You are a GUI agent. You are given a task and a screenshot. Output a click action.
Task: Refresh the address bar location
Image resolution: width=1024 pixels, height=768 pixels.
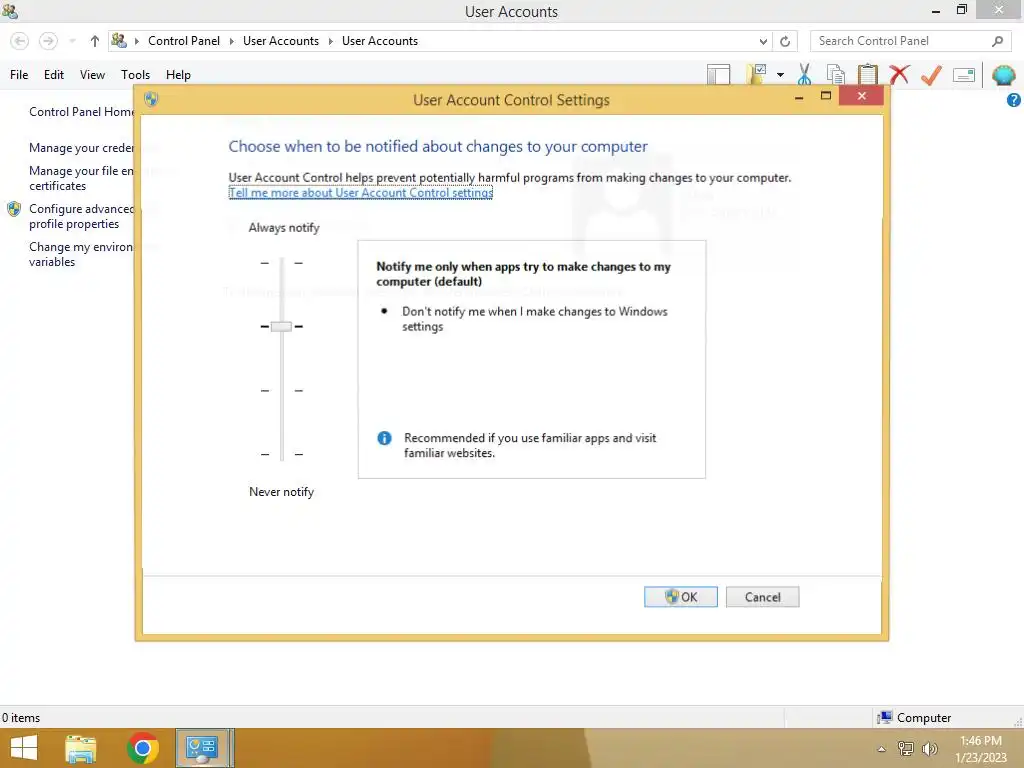click(x=785, y=41)
